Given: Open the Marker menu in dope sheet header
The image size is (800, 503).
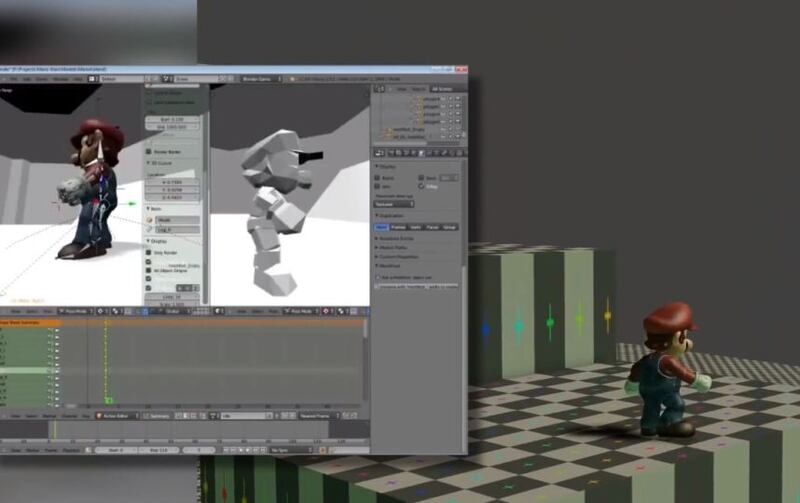Looking at the screenshot, I should [x=49, y=416].
